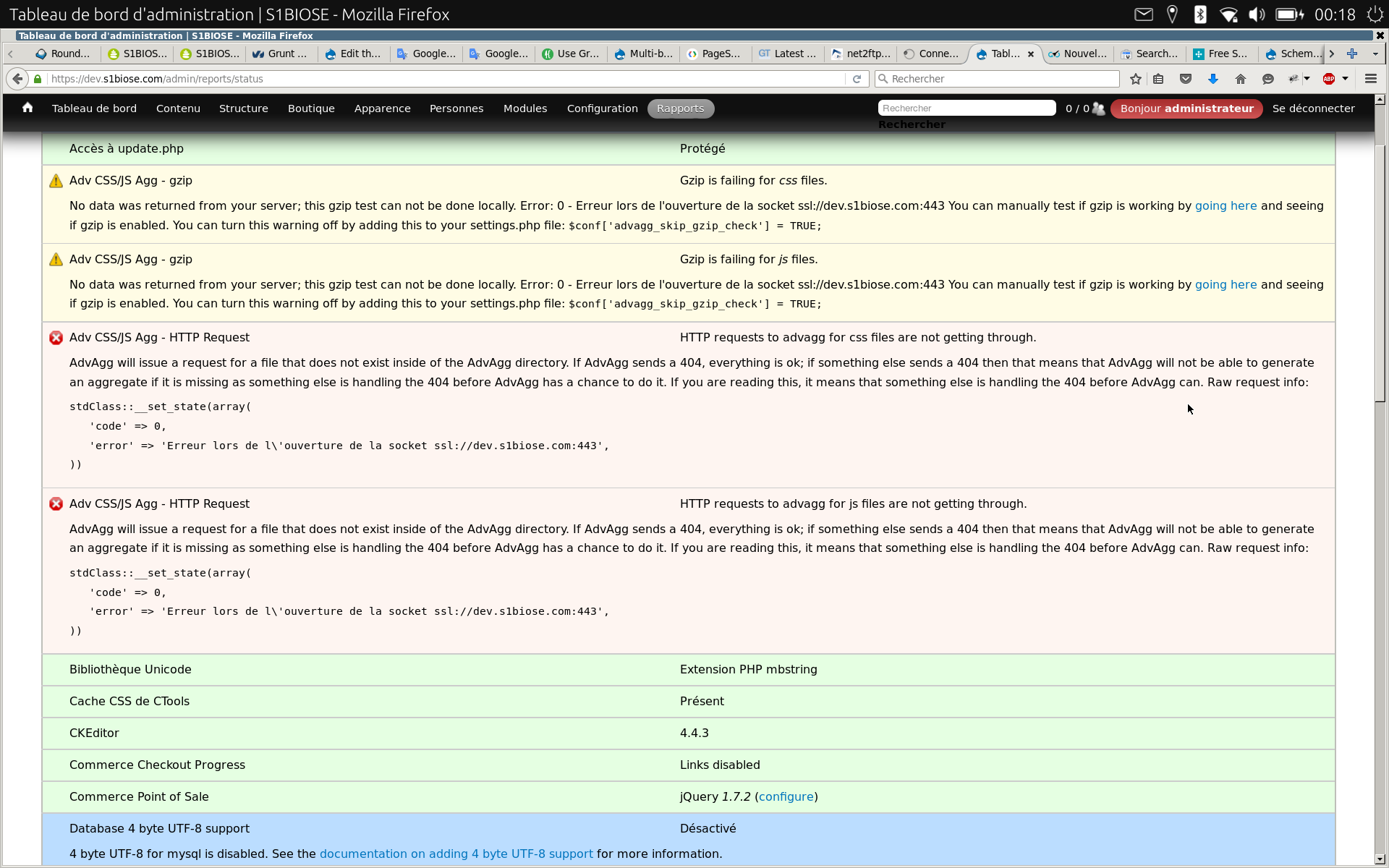Click the volume icon in system tray

(1257, 14)
